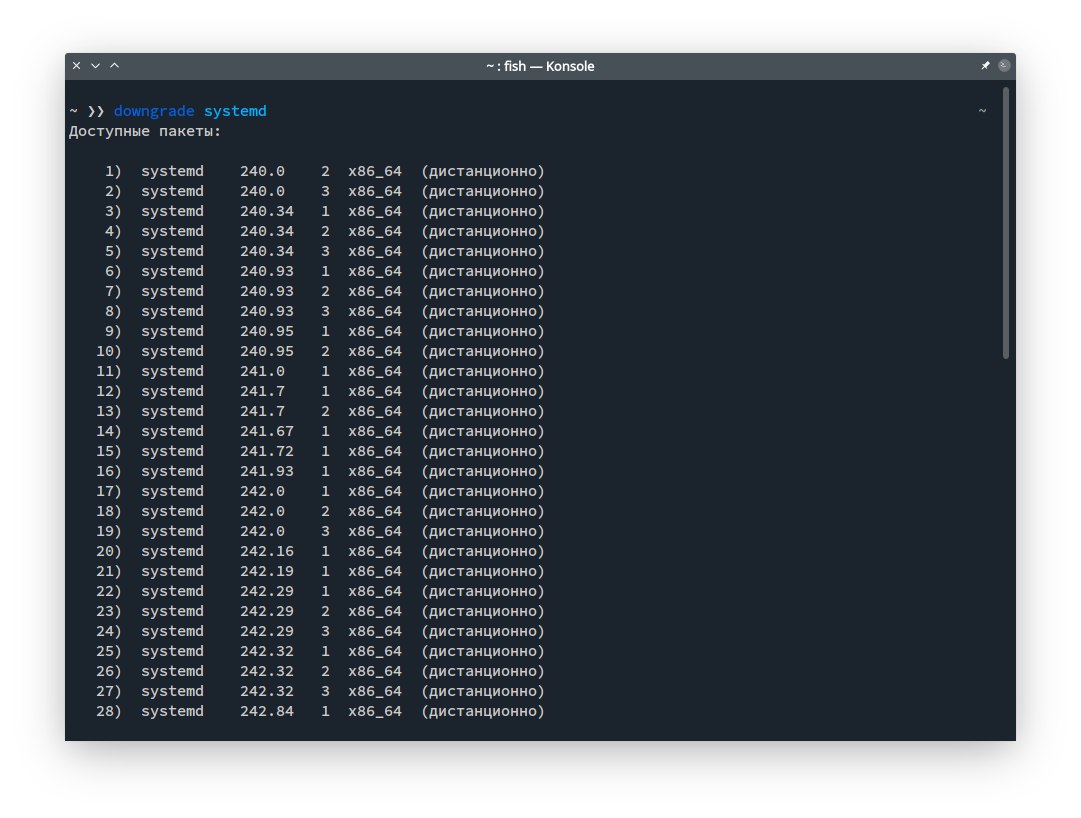Select row 10) systemd 240.95 release 2
The width and height of the screenshot is (1081, 818).
point(321,351)
